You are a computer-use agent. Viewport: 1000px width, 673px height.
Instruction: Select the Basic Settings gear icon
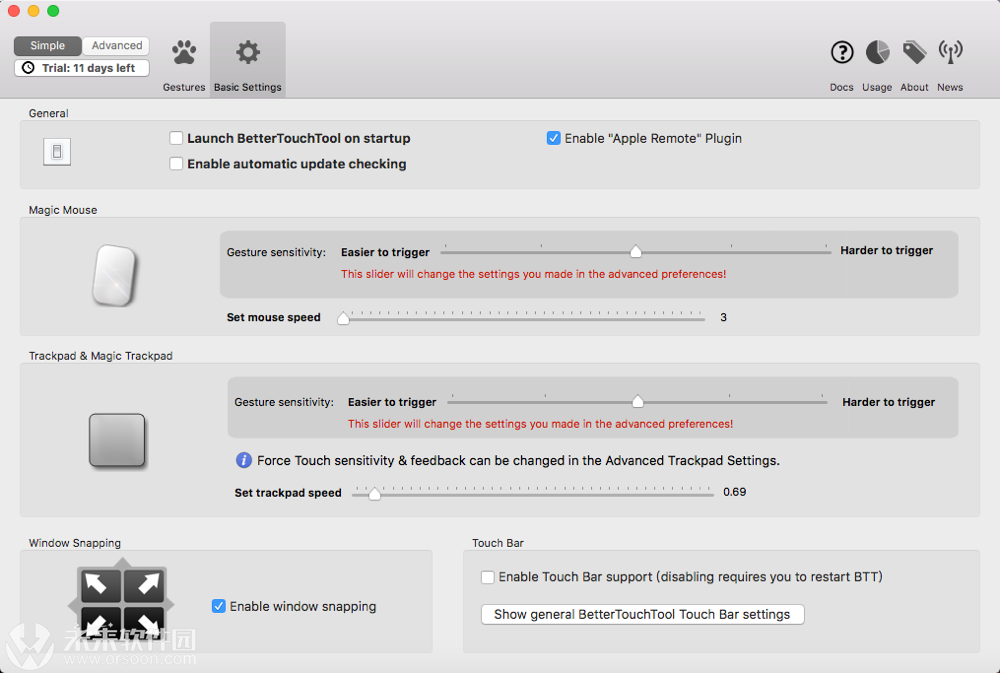click(248, 52)
